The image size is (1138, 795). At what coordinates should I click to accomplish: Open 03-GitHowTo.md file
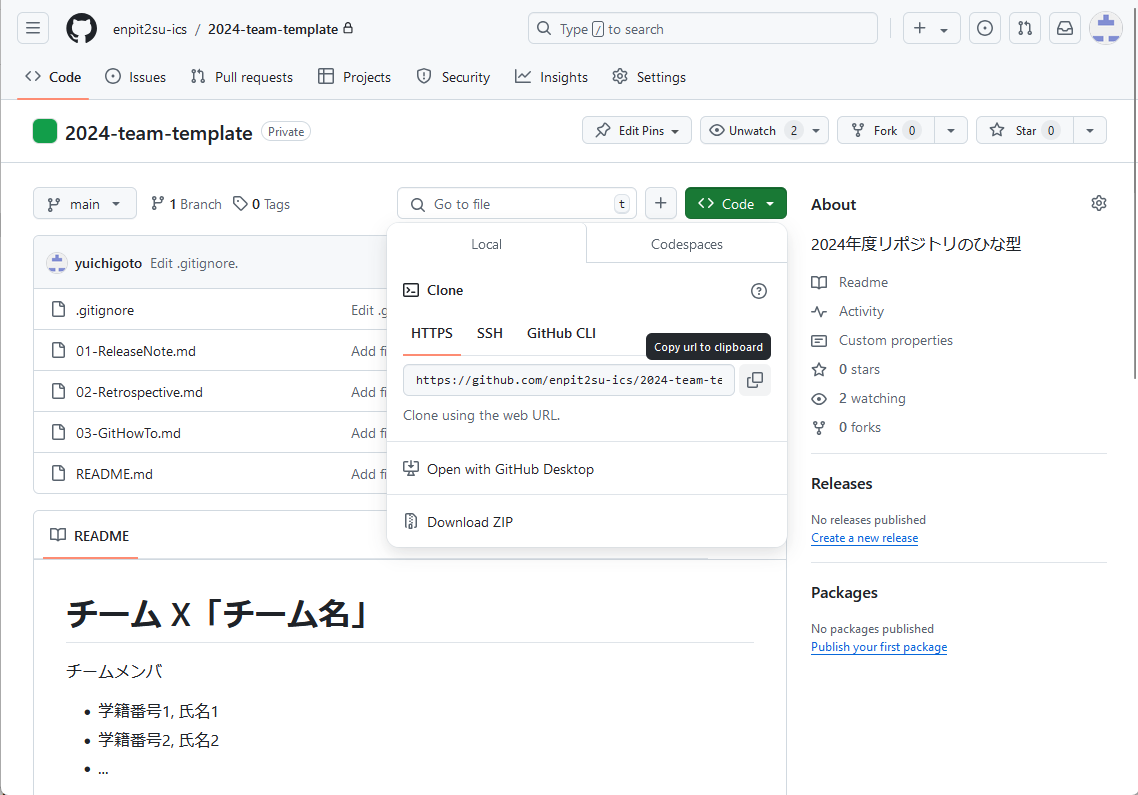(128, 433)
